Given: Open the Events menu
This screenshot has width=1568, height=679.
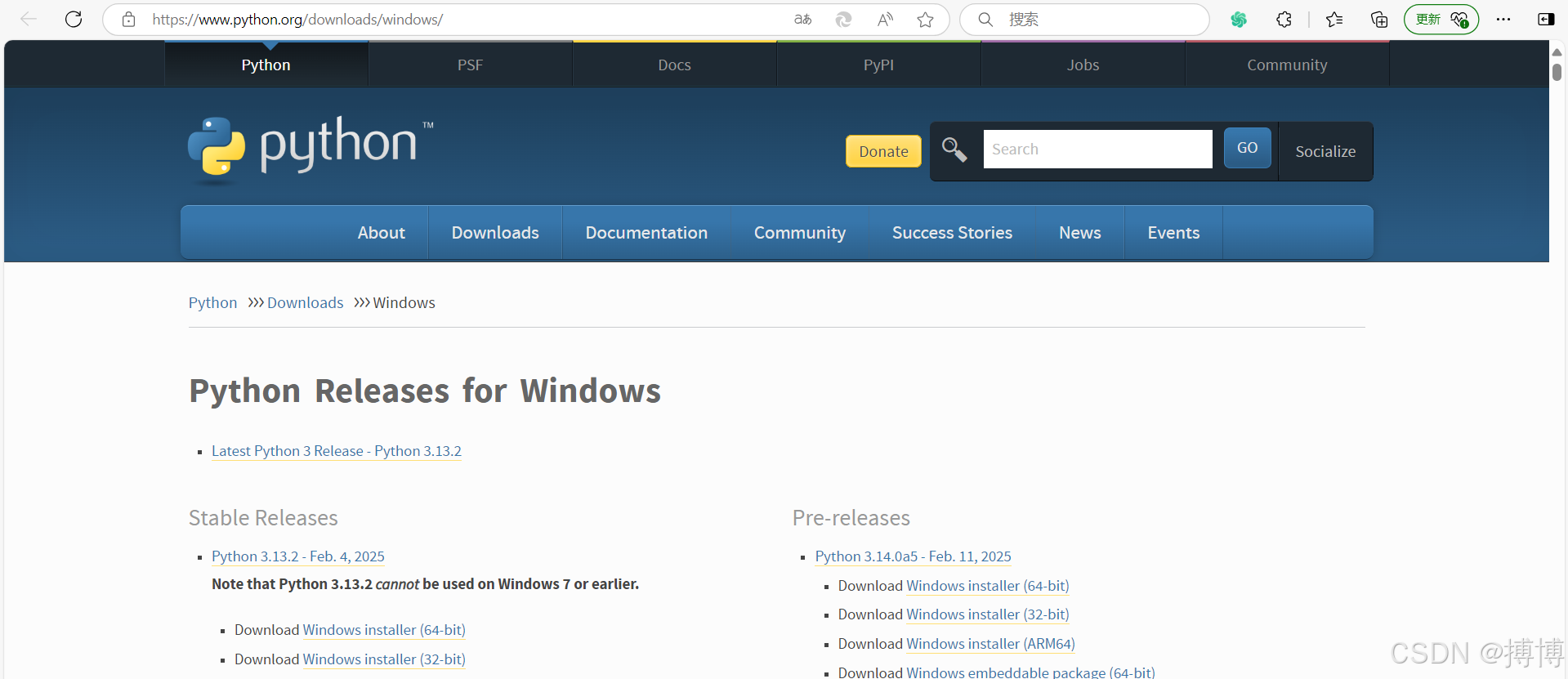Looking at the screenshot, I should pos(1173,233).
